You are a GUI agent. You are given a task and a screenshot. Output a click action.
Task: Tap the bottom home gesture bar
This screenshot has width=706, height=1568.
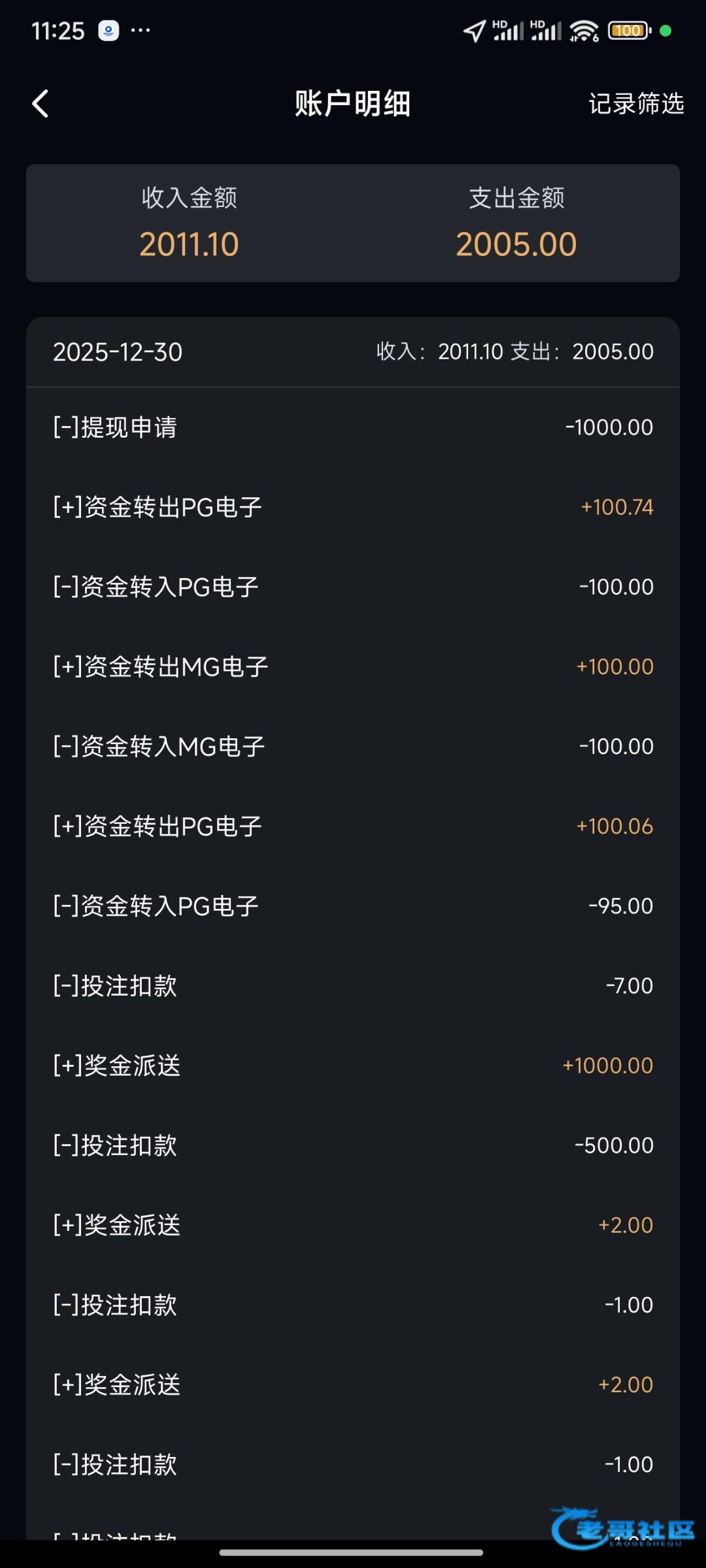352,1552
